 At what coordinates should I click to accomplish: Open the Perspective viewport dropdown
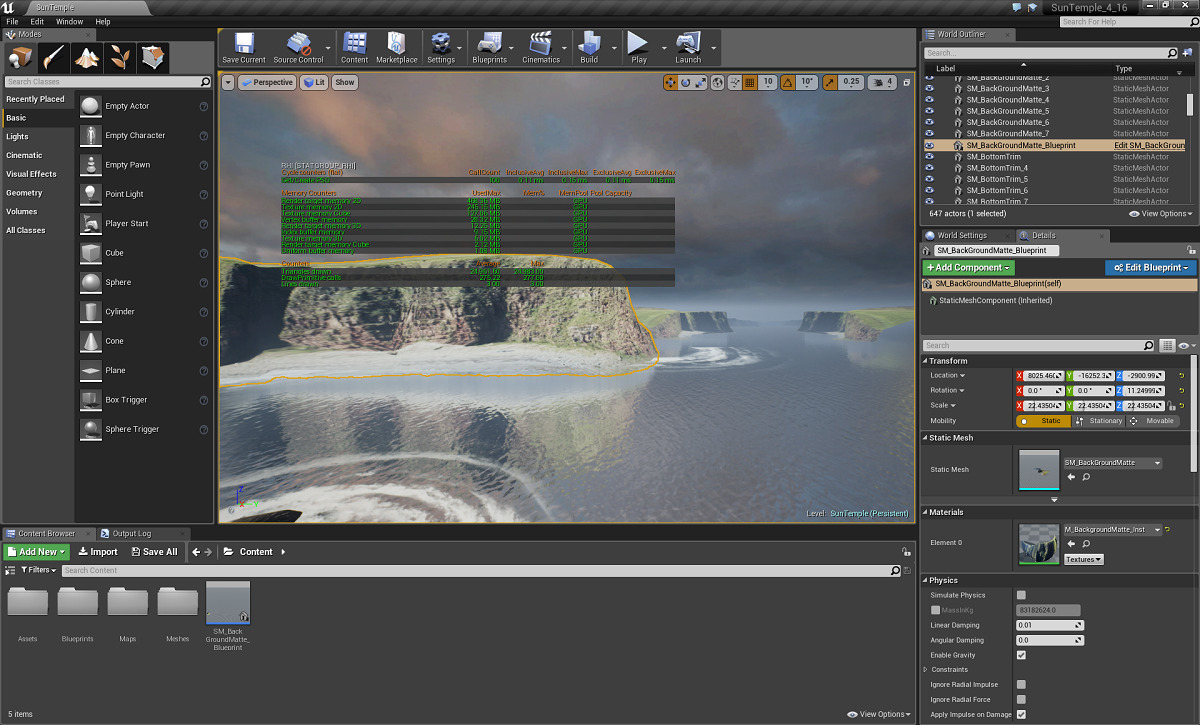(267, 82)
